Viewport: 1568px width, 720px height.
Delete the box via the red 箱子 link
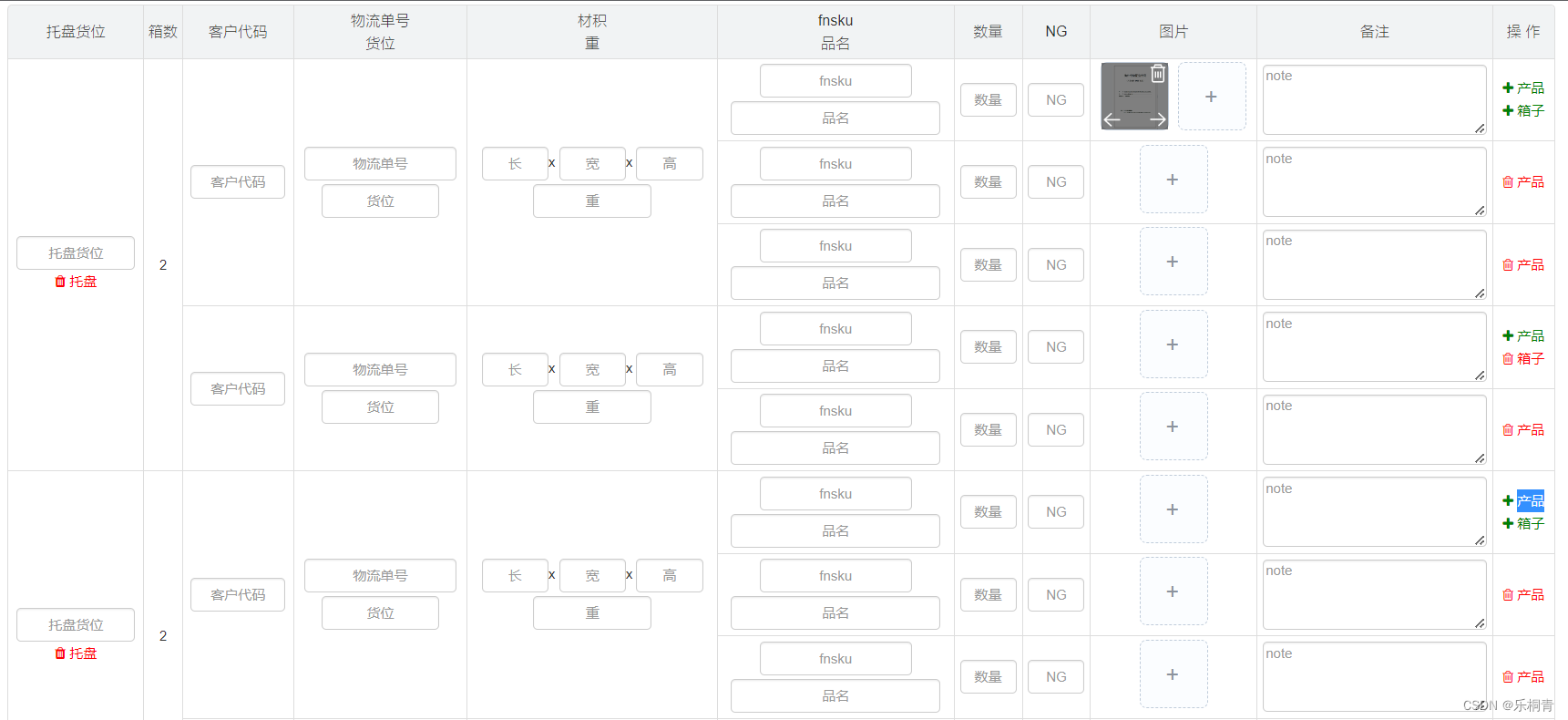[x=1522, y=359]
